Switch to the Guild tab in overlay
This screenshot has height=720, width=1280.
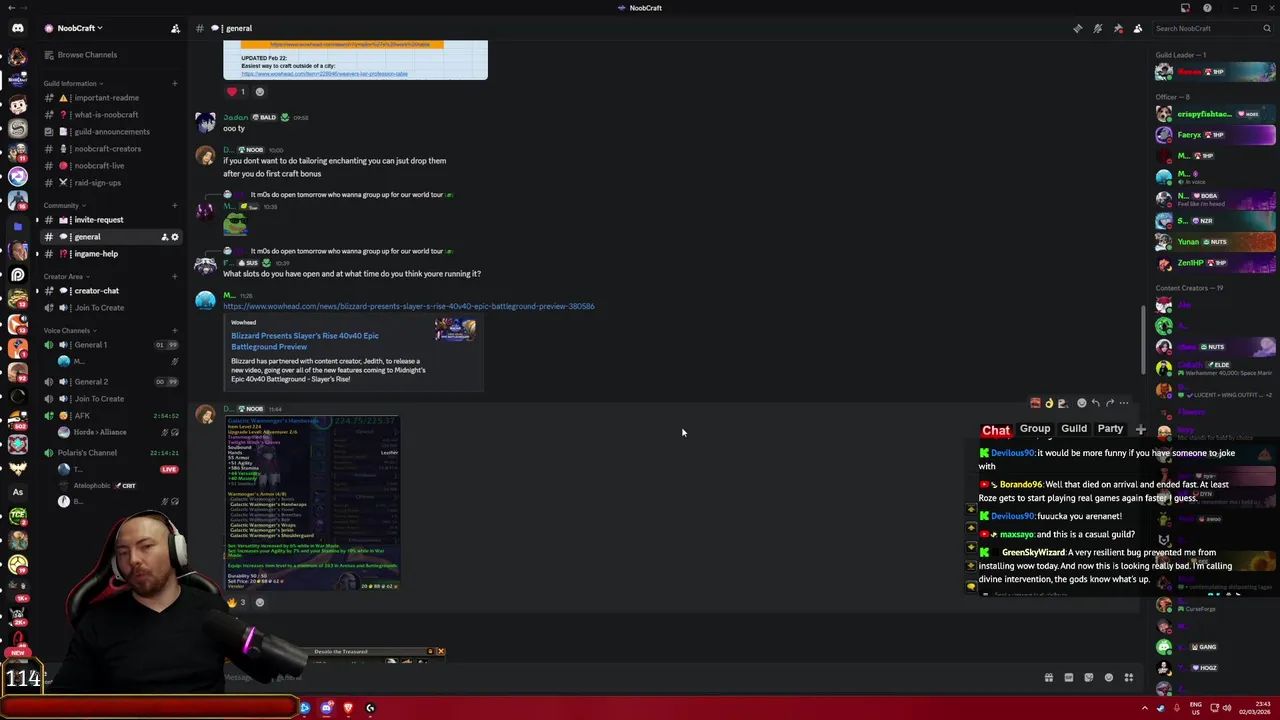click(1074, 429)
